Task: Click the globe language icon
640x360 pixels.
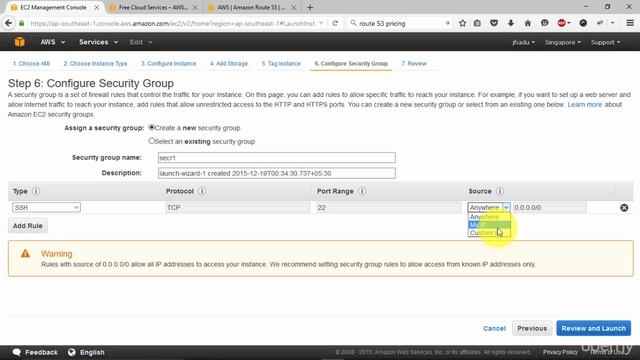Action: click(x=72, y=352)
